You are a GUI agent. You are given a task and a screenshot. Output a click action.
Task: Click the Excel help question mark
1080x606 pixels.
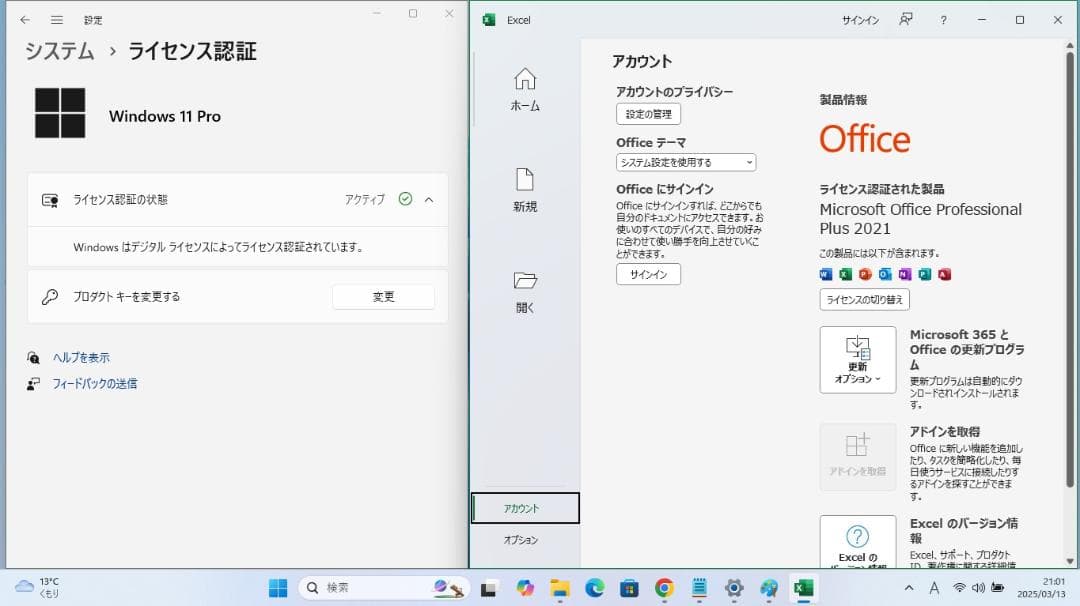click(x=944, y=20)
